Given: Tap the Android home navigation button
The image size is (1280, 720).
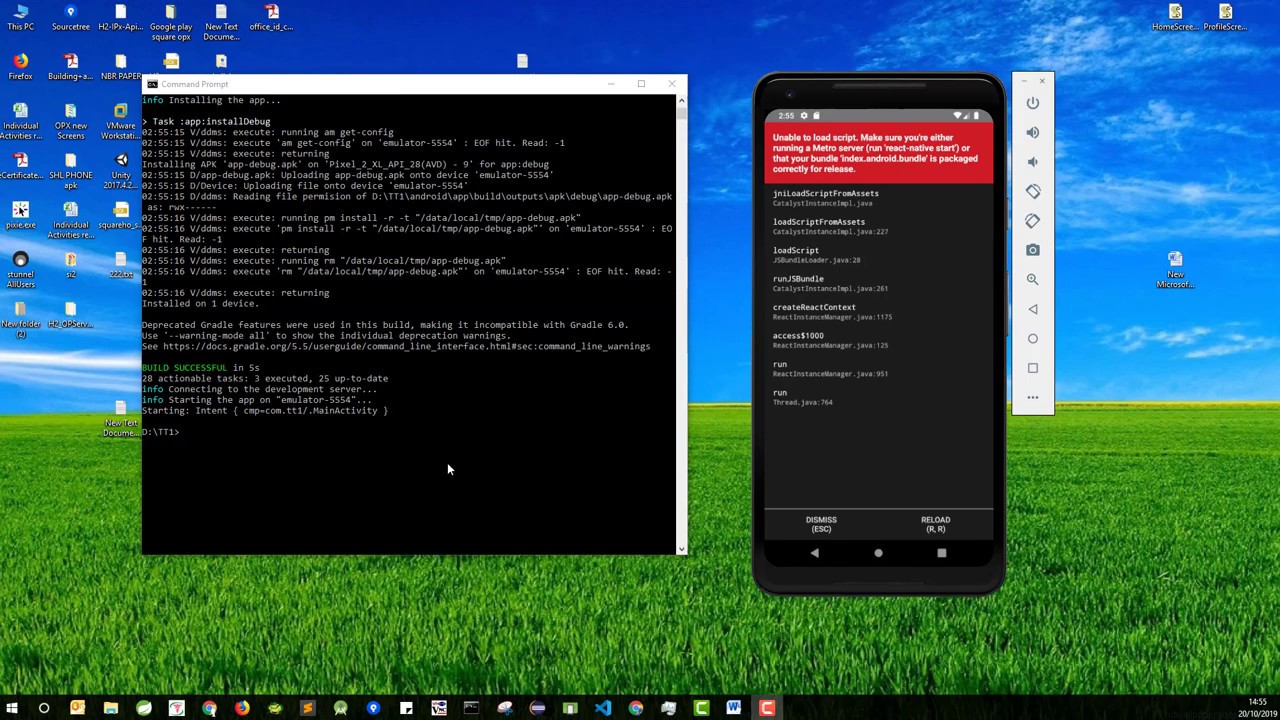Looking at the screenshot, I should (x=878, y=553).
